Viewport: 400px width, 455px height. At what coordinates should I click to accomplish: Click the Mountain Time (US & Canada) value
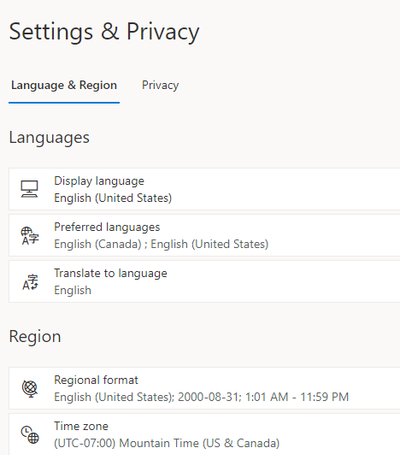coord(199,443)
